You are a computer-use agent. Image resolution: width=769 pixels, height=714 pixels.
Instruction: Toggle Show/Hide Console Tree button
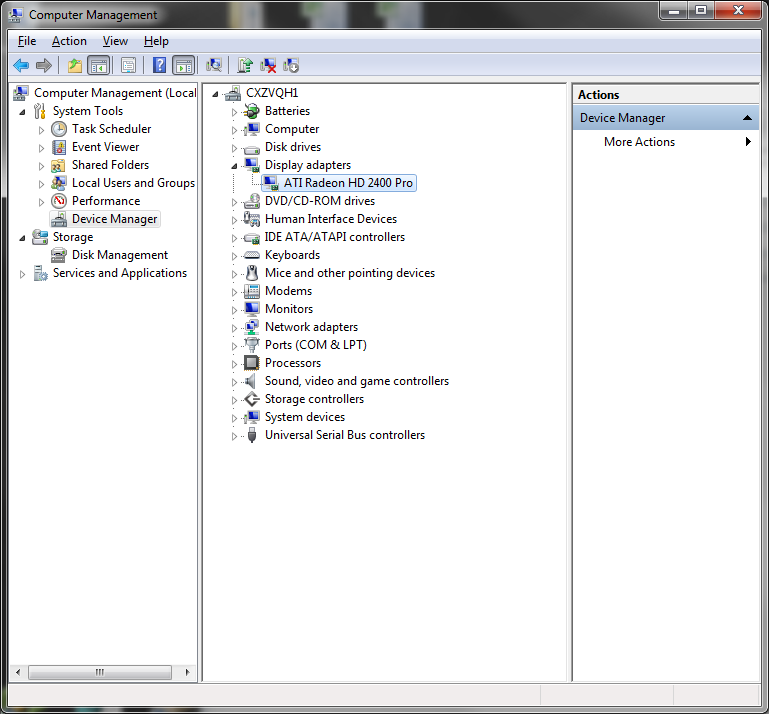(99, 66)
